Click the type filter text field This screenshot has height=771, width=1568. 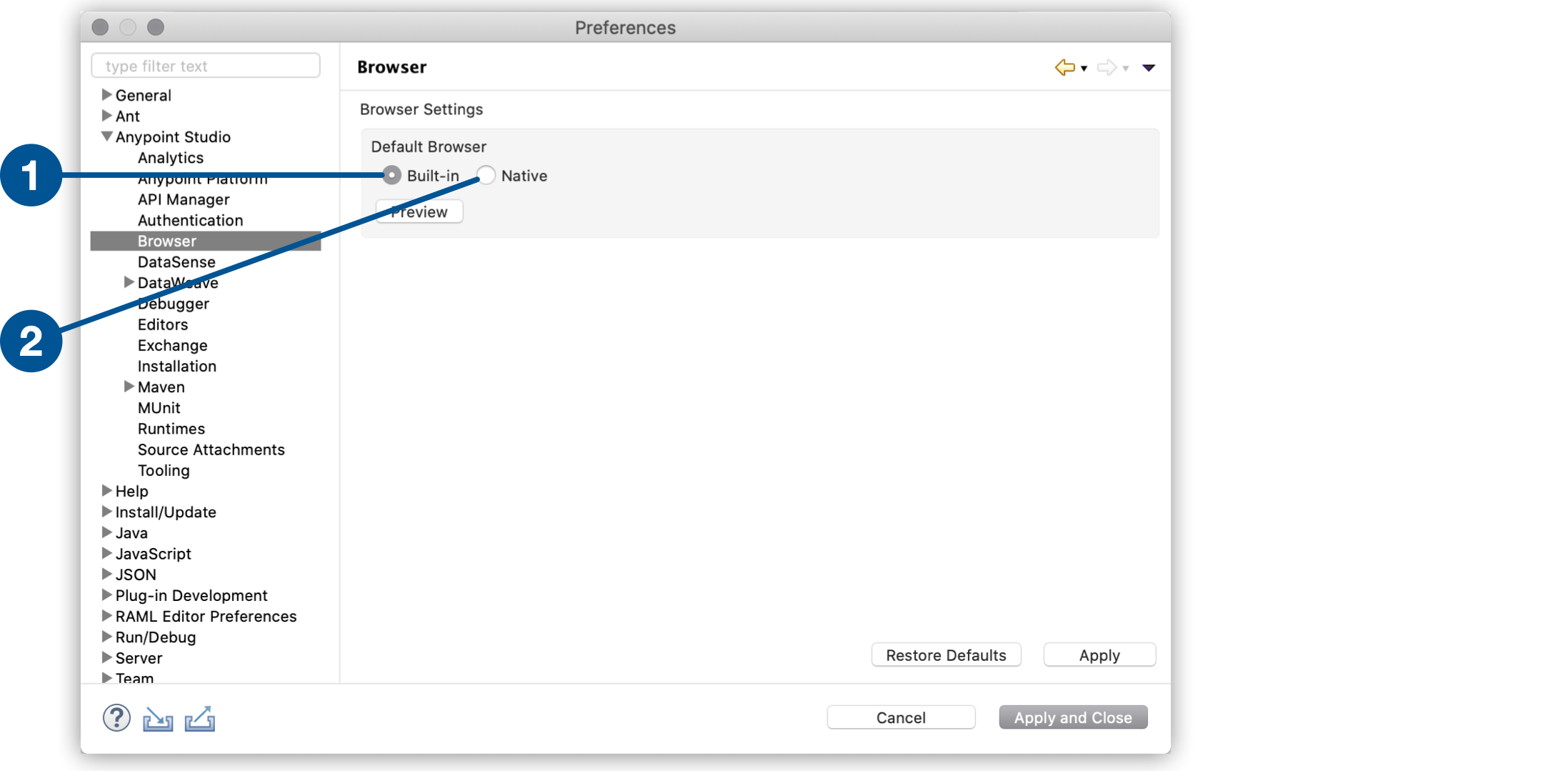tap(206, 65)
